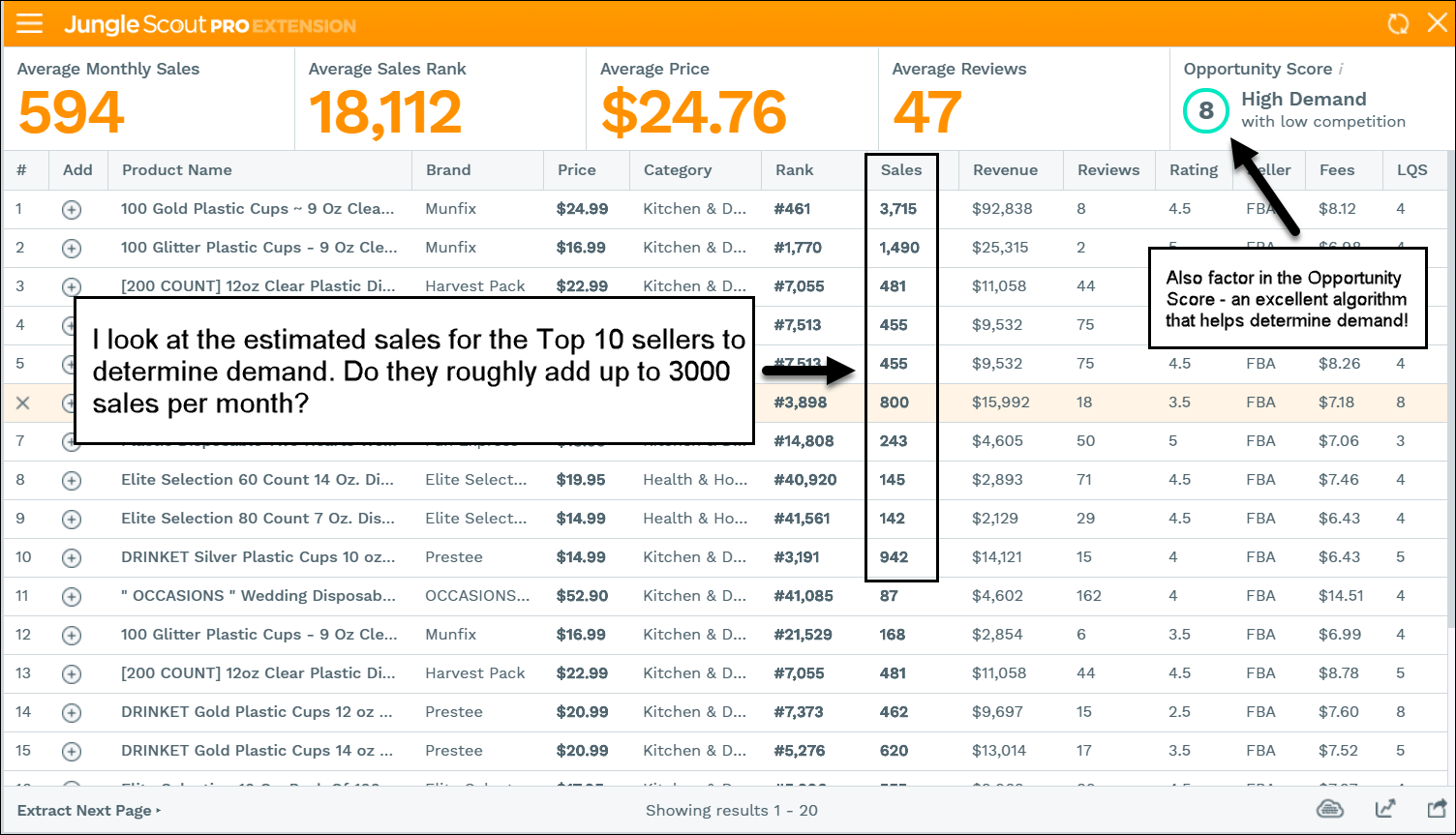Open the hamburger menu in Jungle Scout header
Image resolution: width=1456 pixels, height=835 pixels.
click(30, 24)
